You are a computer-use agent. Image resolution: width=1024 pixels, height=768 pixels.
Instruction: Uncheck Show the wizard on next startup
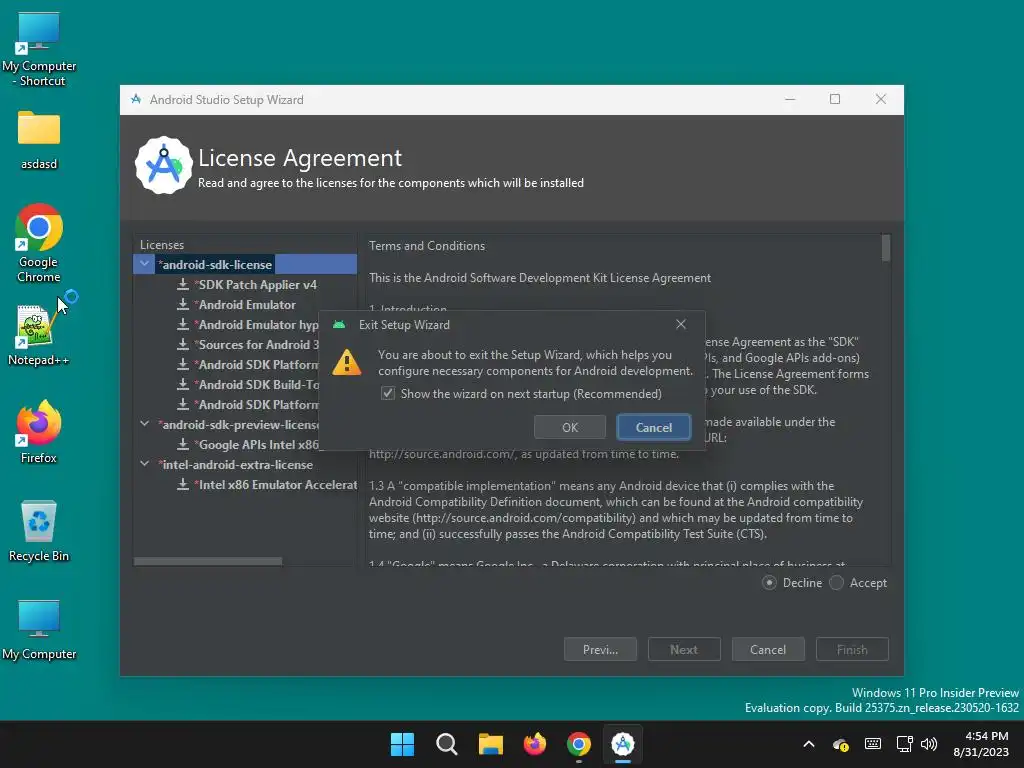(388, 393)
